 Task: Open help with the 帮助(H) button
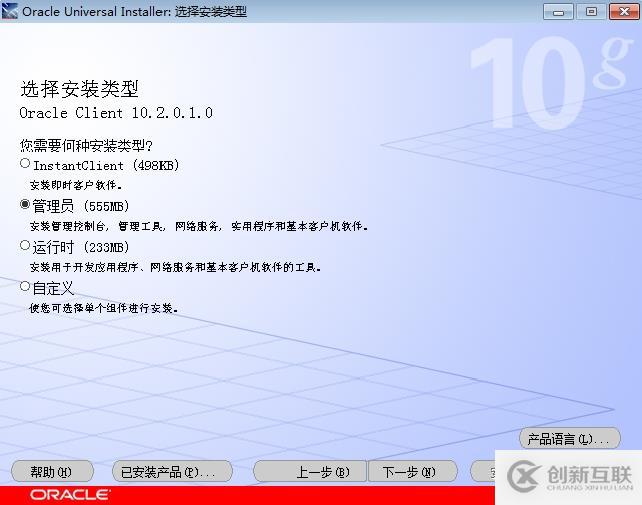[52, 472]
